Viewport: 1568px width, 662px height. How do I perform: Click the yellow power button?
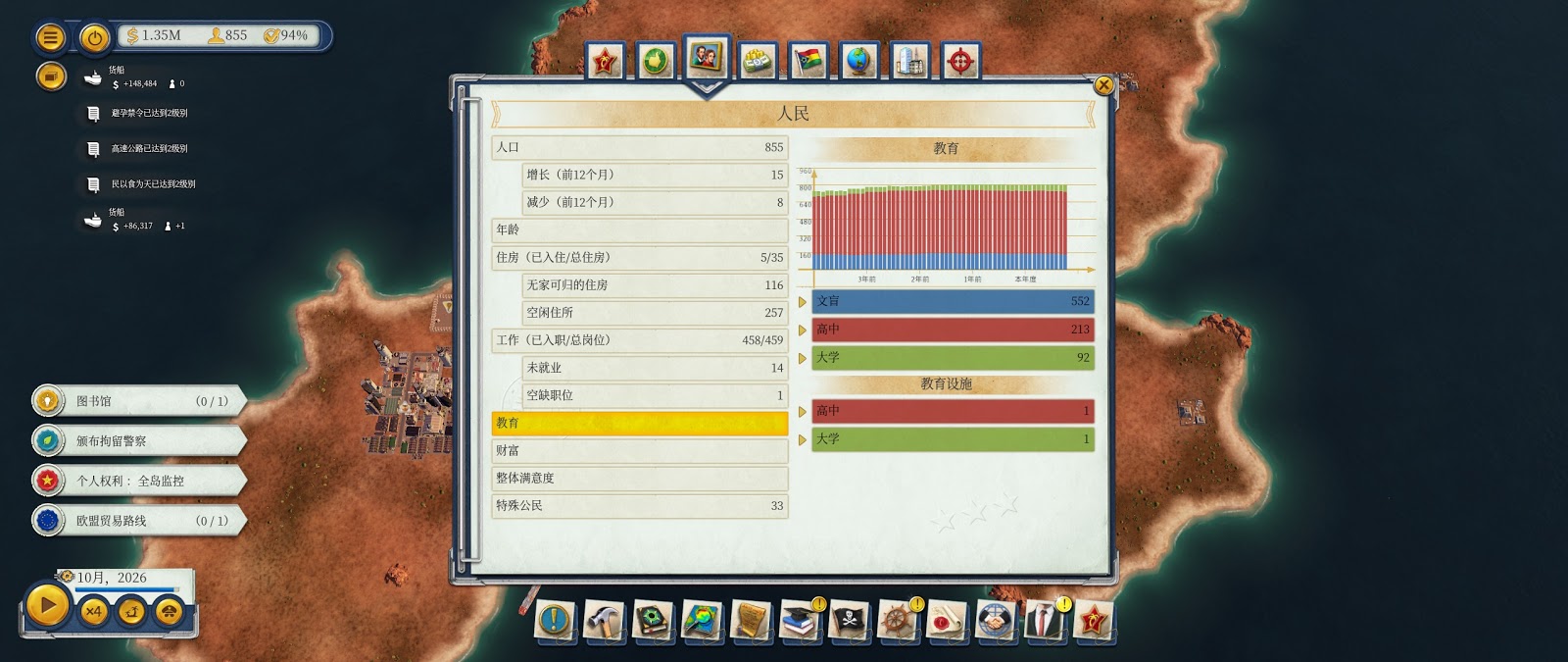[x=94, y=37]
